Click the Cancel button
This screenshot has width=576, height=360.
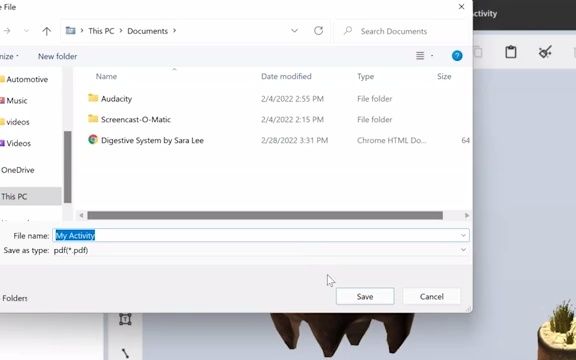coord(432,296)
